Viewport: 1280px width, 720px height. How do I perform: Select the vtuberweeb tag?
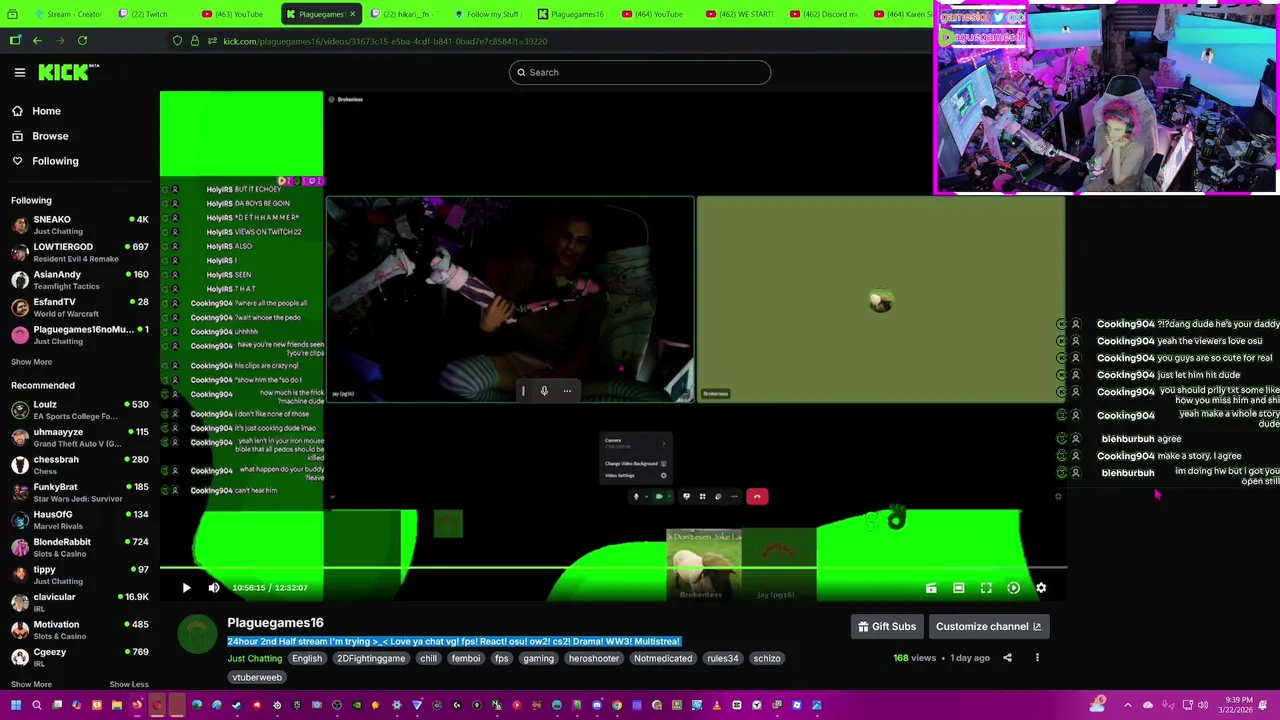(x=257, y=677)
